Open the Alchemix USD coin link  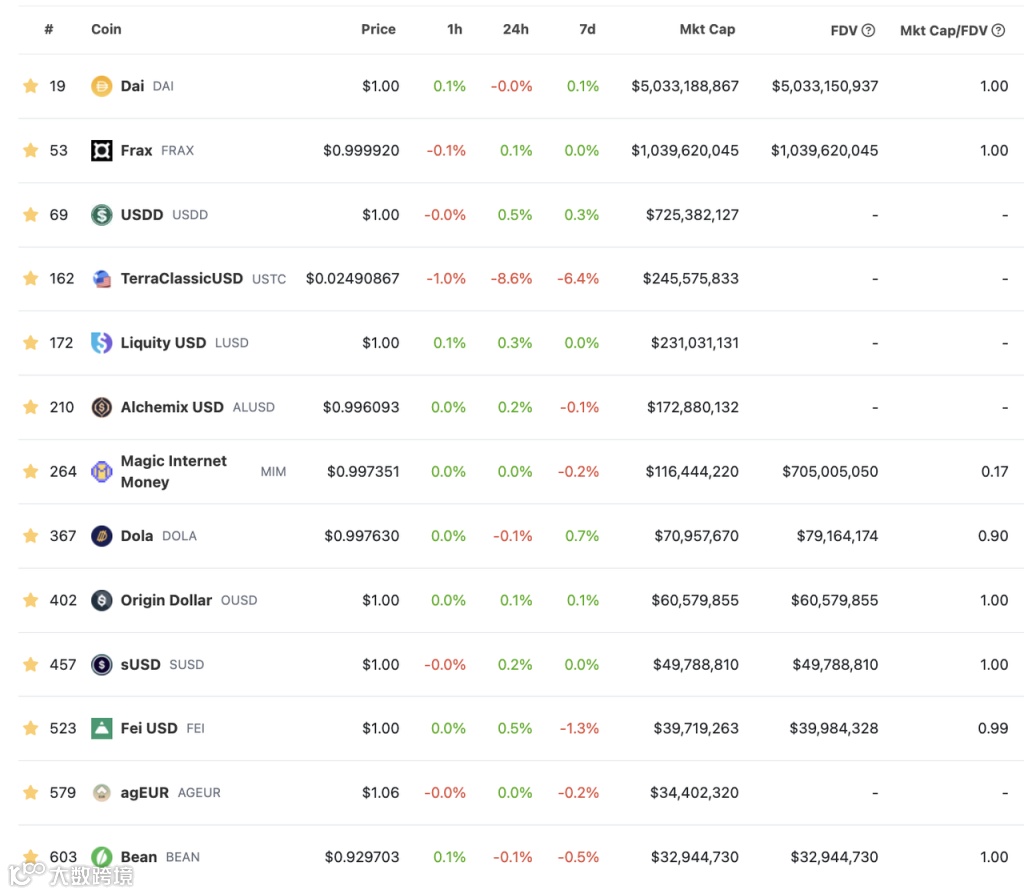(172, 407)
